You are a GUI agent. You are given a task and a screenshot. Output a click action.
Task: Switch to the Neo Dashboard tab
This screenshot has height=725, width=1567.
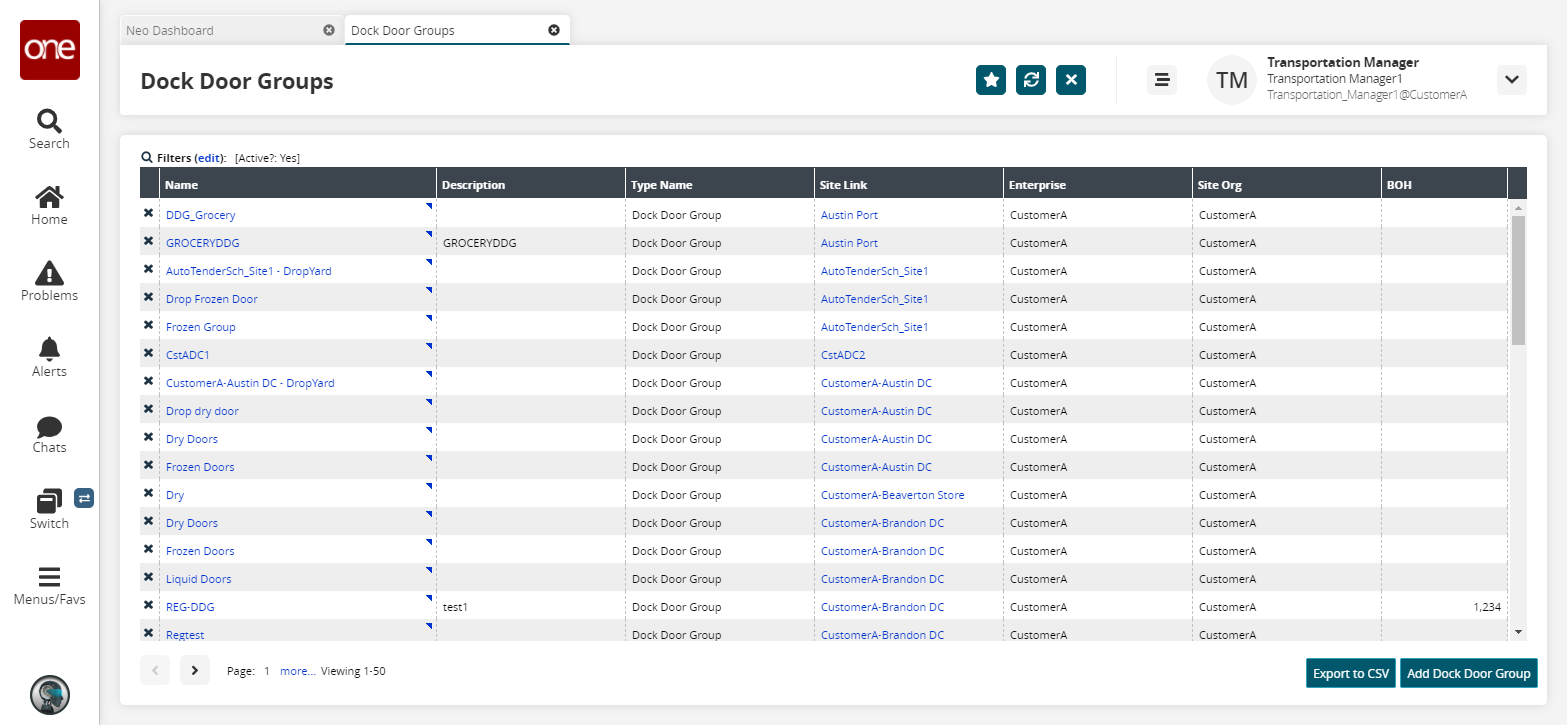[x=170, y=30]
